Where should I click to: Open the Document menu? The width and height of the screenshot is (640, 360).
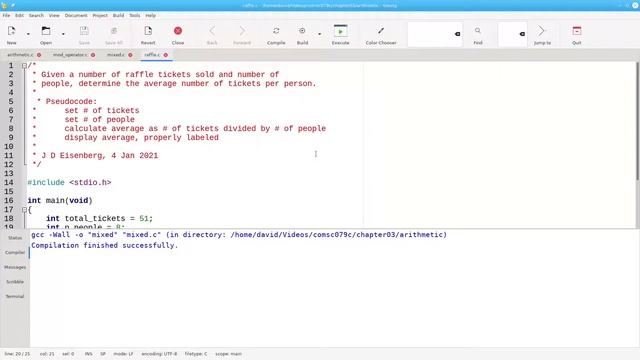pos(76,16)
